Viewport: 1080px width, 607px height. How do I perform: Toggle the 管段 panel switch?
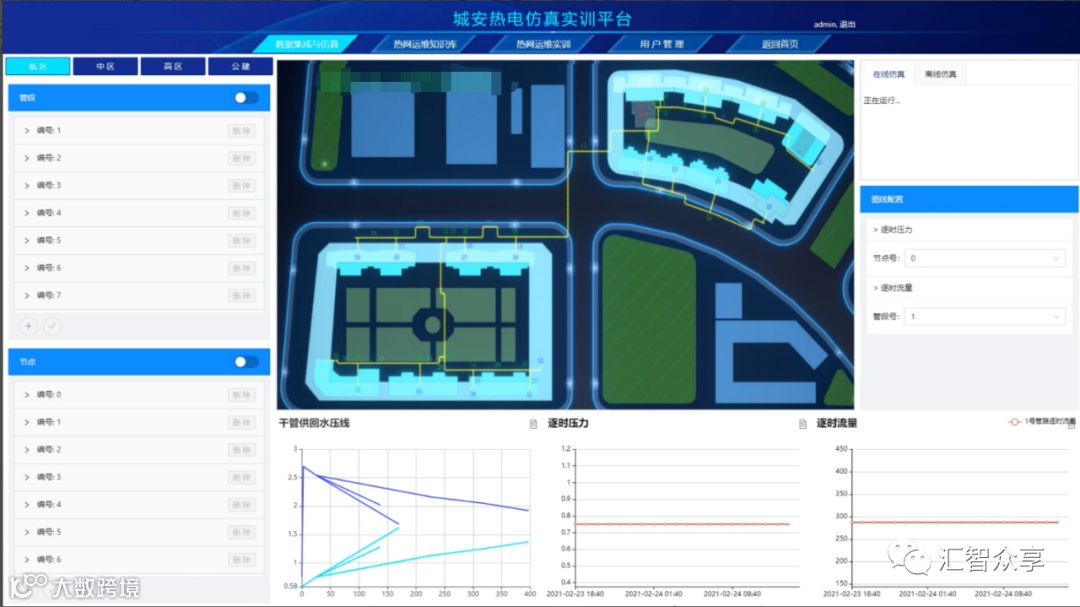point(246,98)
